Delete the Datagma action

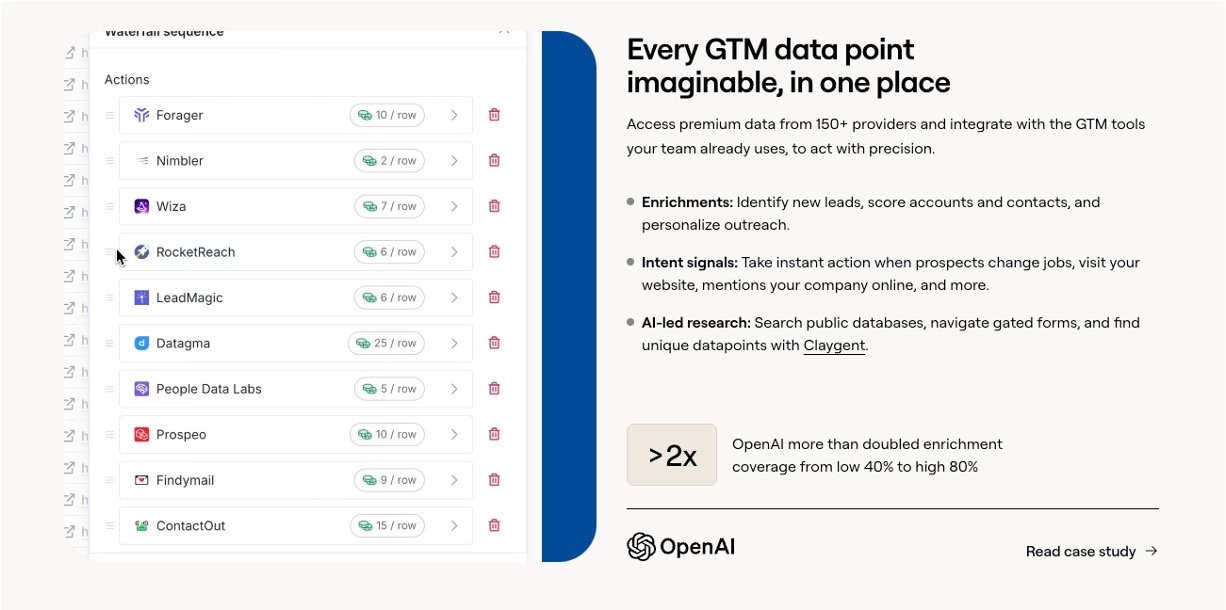click(494, 343)
